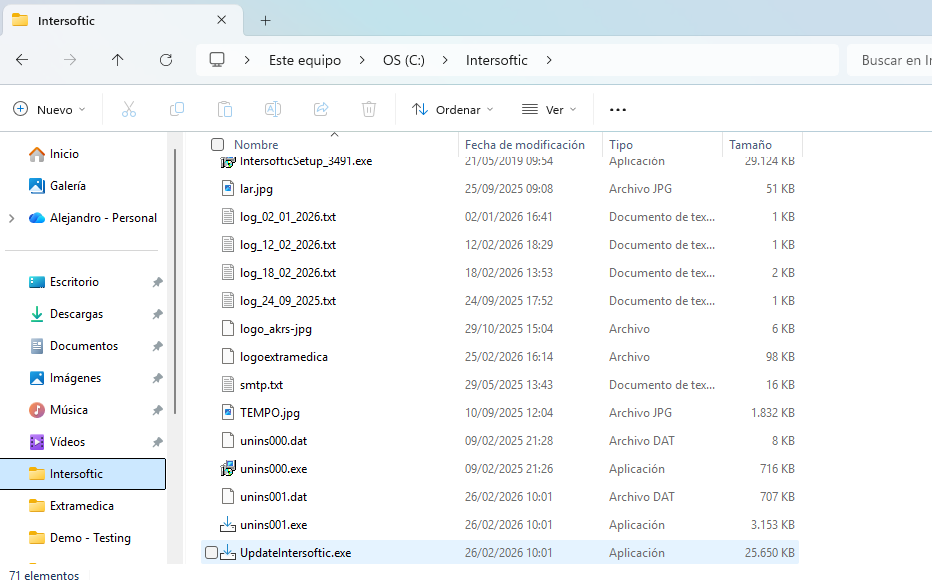The height and width of the screenshot is (580, 932).
Task: Add a new tab with plus button
Action: click(265, 20)
